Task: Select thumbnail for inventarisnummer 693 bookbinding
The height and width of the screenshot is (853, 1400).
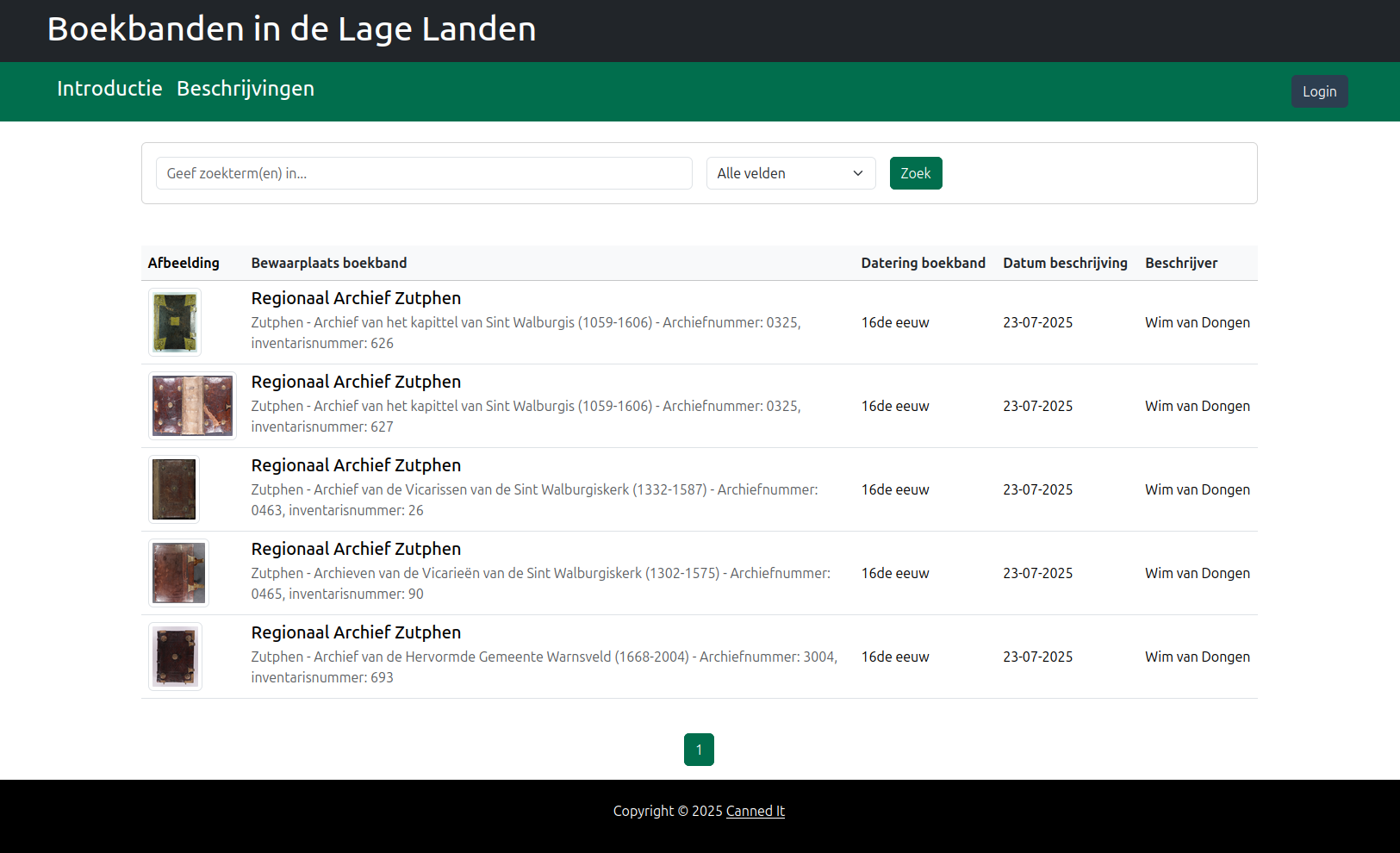Action: (175, 657)
